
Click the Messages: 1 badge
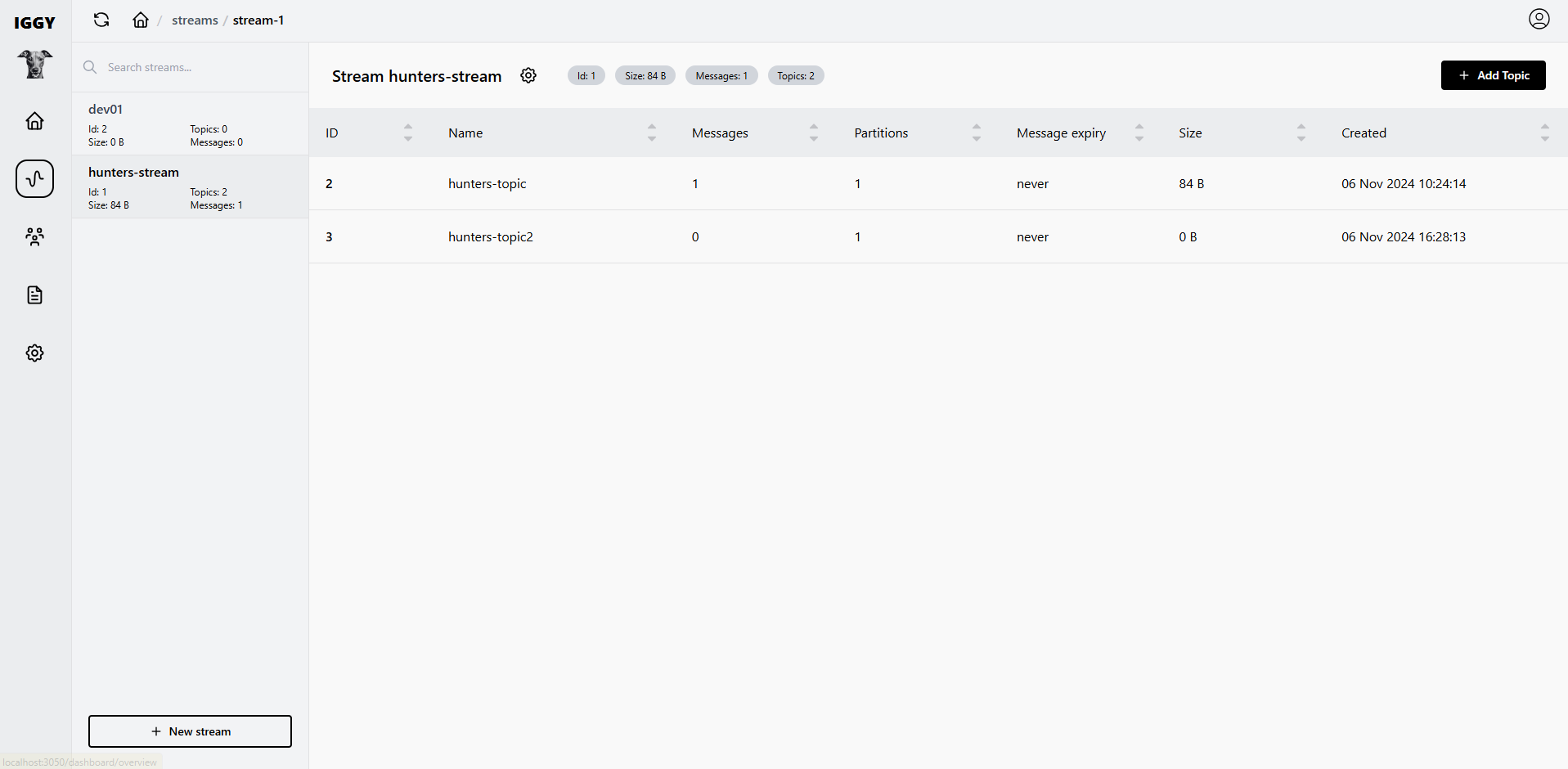(x=721, y=75)
